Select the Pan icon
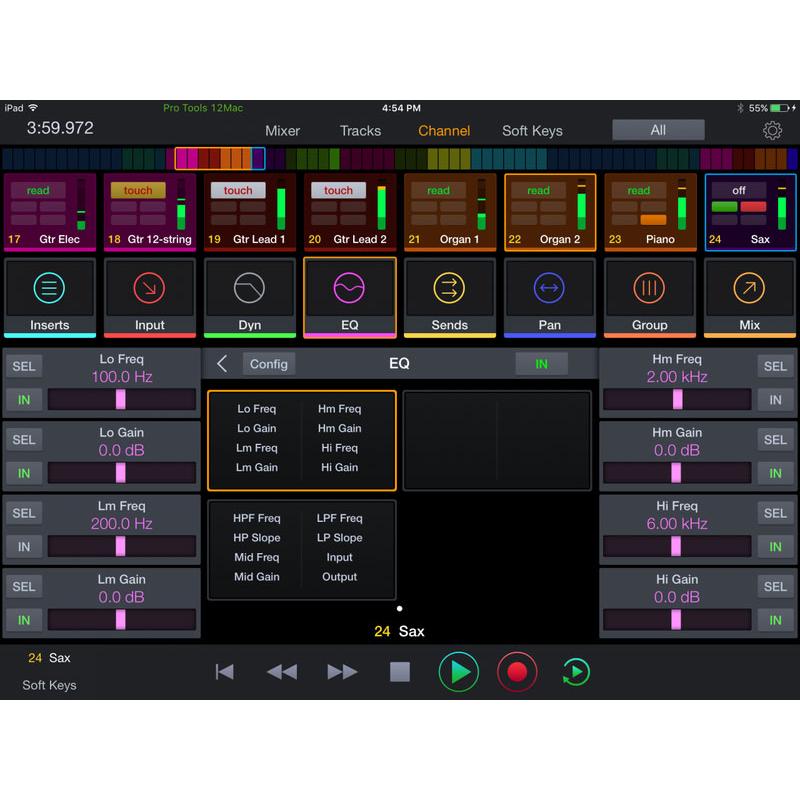The image size is (800, 800). (549, 297)
